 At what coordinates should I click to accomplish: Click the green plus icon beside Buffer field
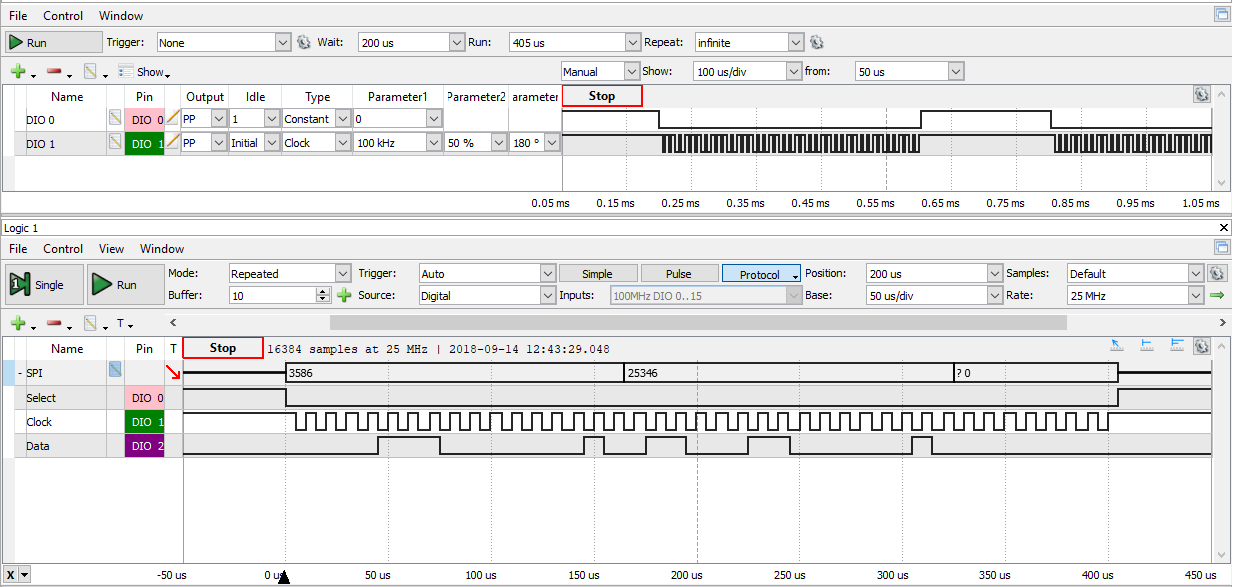point(344,295)
